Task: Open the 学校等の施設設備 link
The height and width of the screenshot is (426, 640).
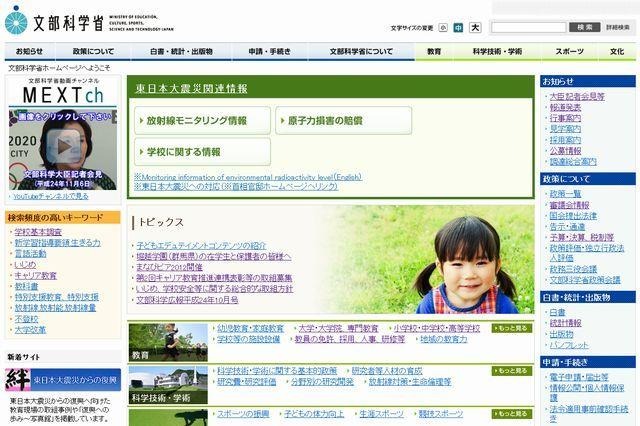Action: 249,339
